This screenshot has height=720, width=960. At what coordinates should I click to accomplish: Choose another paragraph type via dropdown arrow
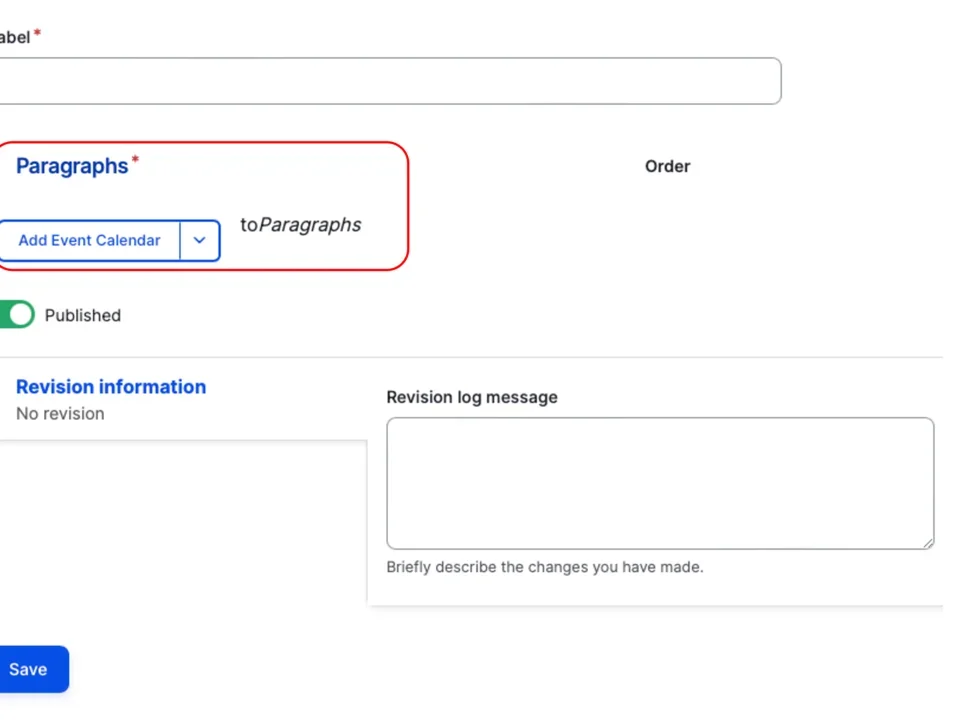pos(199,240)
